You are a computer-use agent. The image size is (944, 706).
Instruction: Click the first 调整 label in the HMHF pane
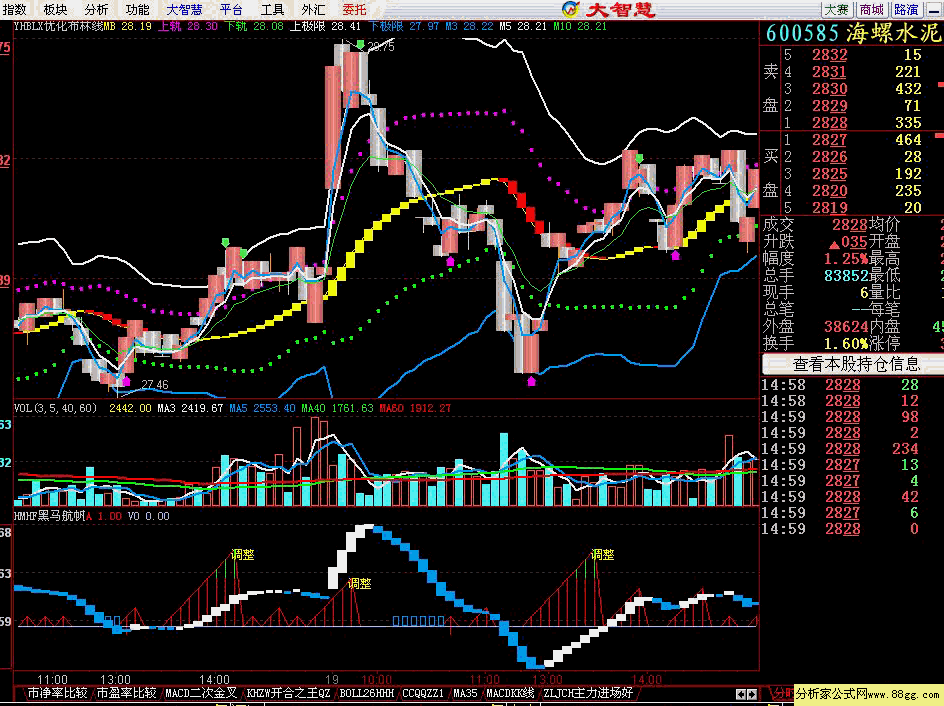[243, 555]
